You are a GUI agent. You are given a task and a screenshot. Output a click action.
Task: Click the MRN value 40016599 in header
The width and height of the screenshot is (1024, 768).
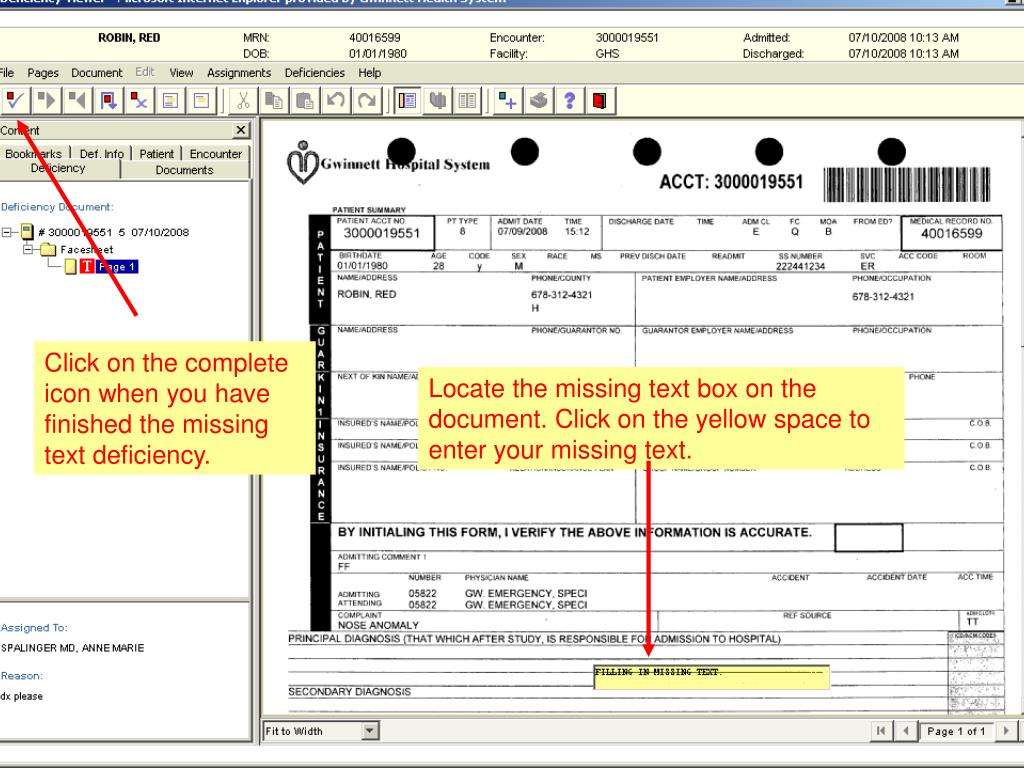[375, 38]
